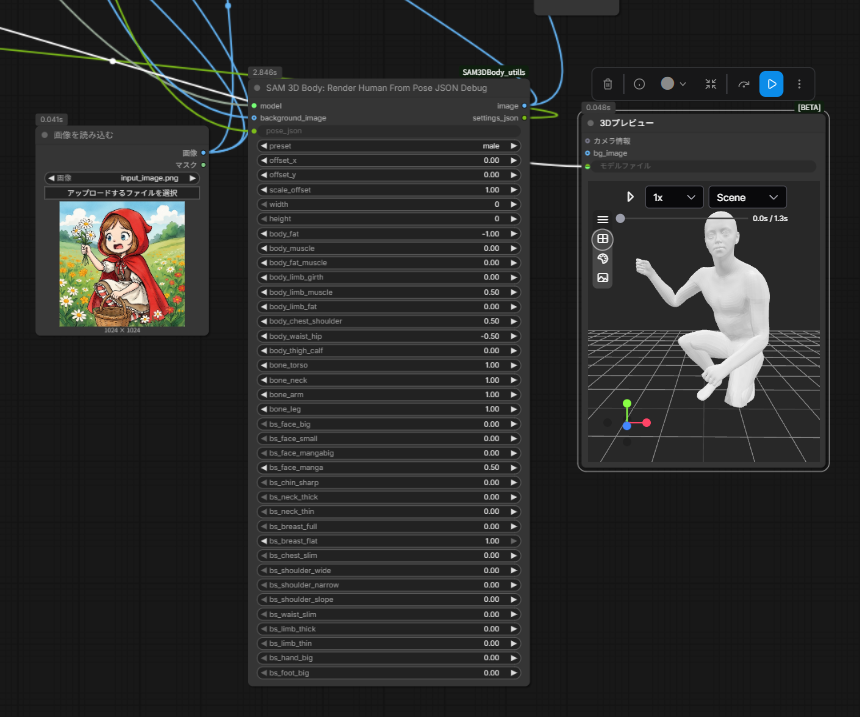Image resolution: width=860 pixels, height=717 pixels.
Task: Play the 3D preview animation
Action: pos(630,197)
